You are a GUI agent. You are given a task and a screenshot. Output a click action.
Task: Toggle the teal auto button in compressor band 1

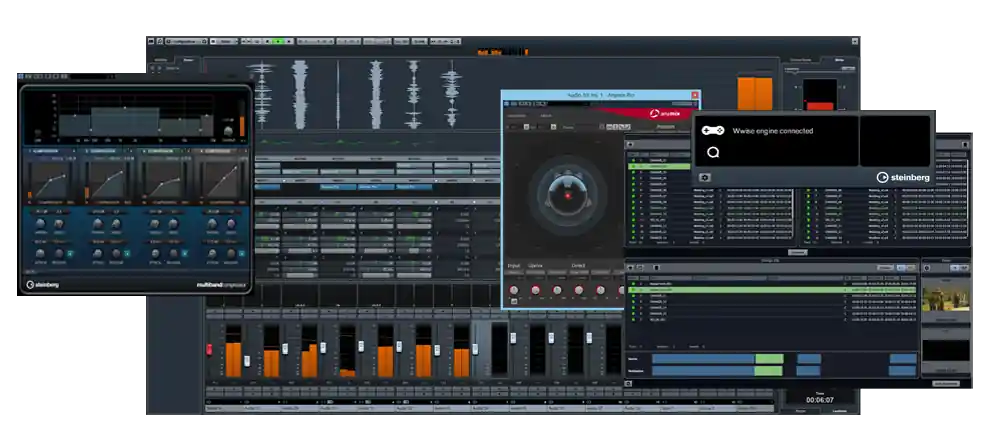[70, 254]
